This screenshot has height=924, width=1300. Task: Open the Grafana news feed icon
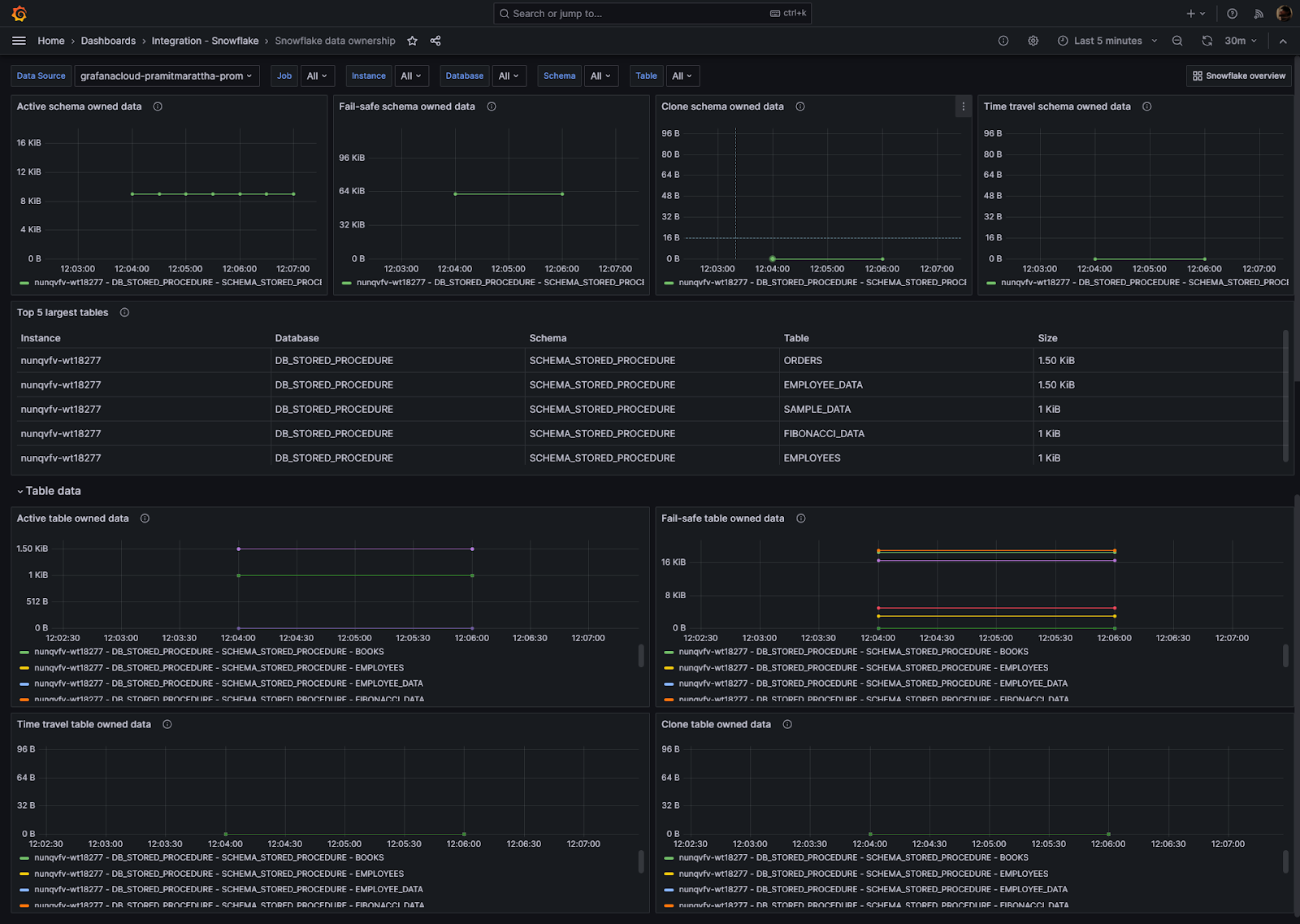(x=1259, y=13)
